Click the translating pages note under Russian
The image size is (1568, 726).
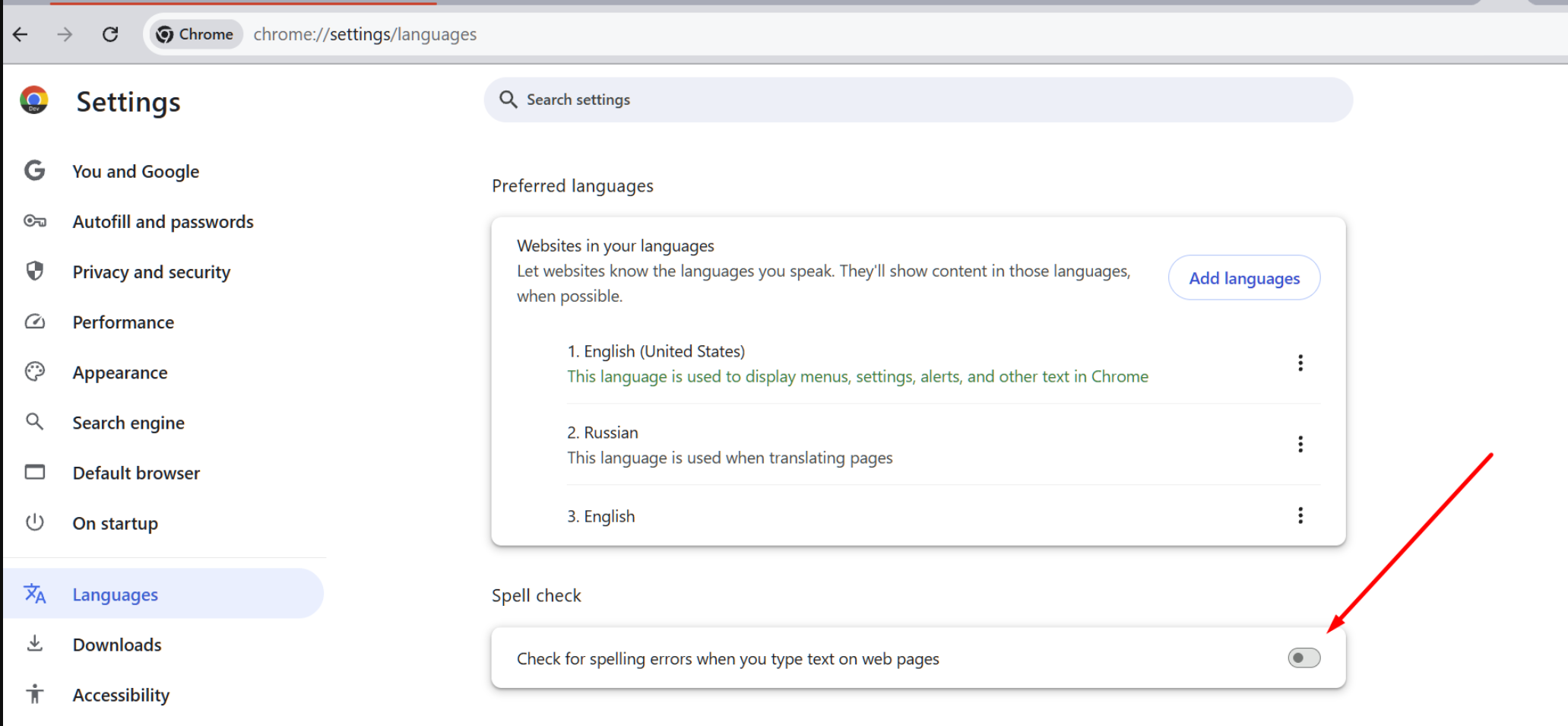730,458
